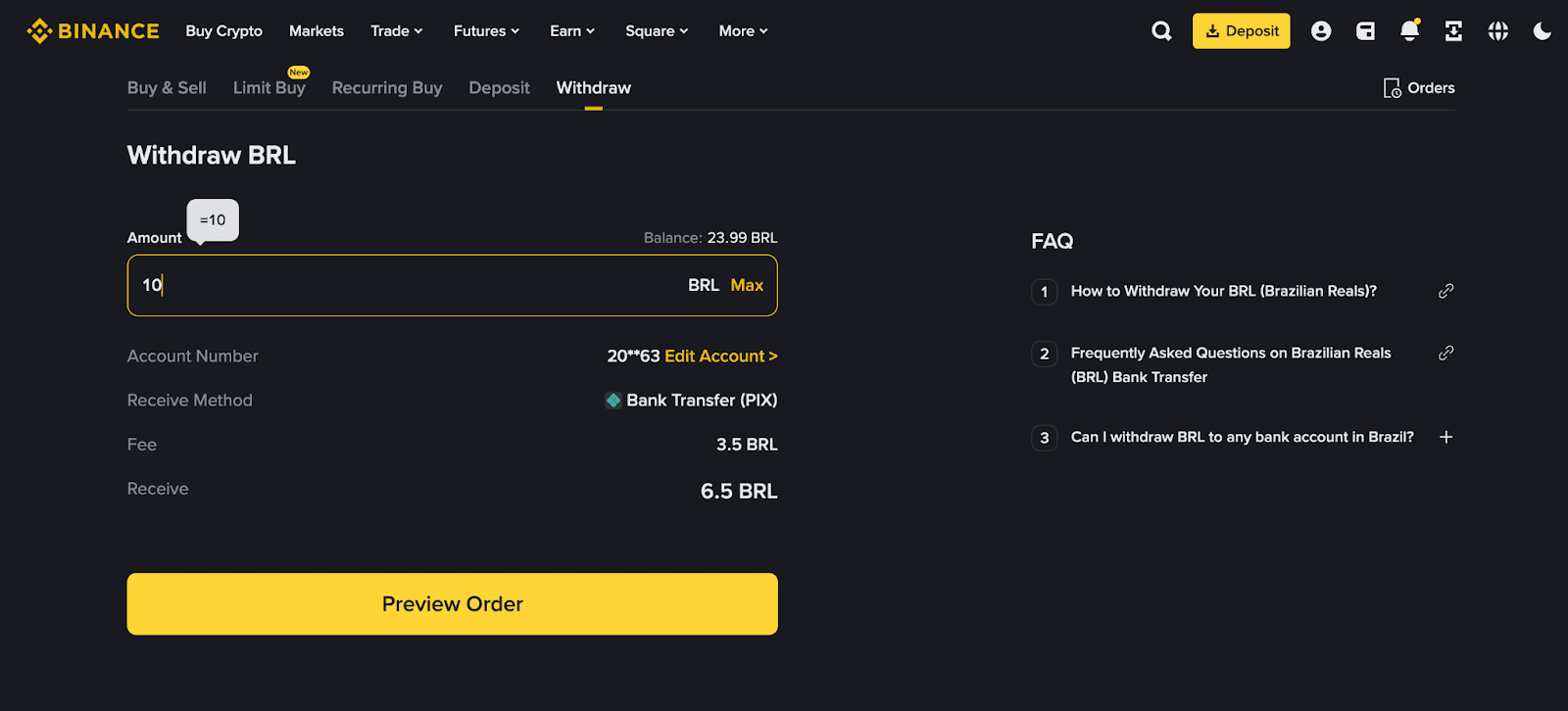Click the Binance logo
The height and width of the screenshot is (711, 1568).
[x=93, y=31]
